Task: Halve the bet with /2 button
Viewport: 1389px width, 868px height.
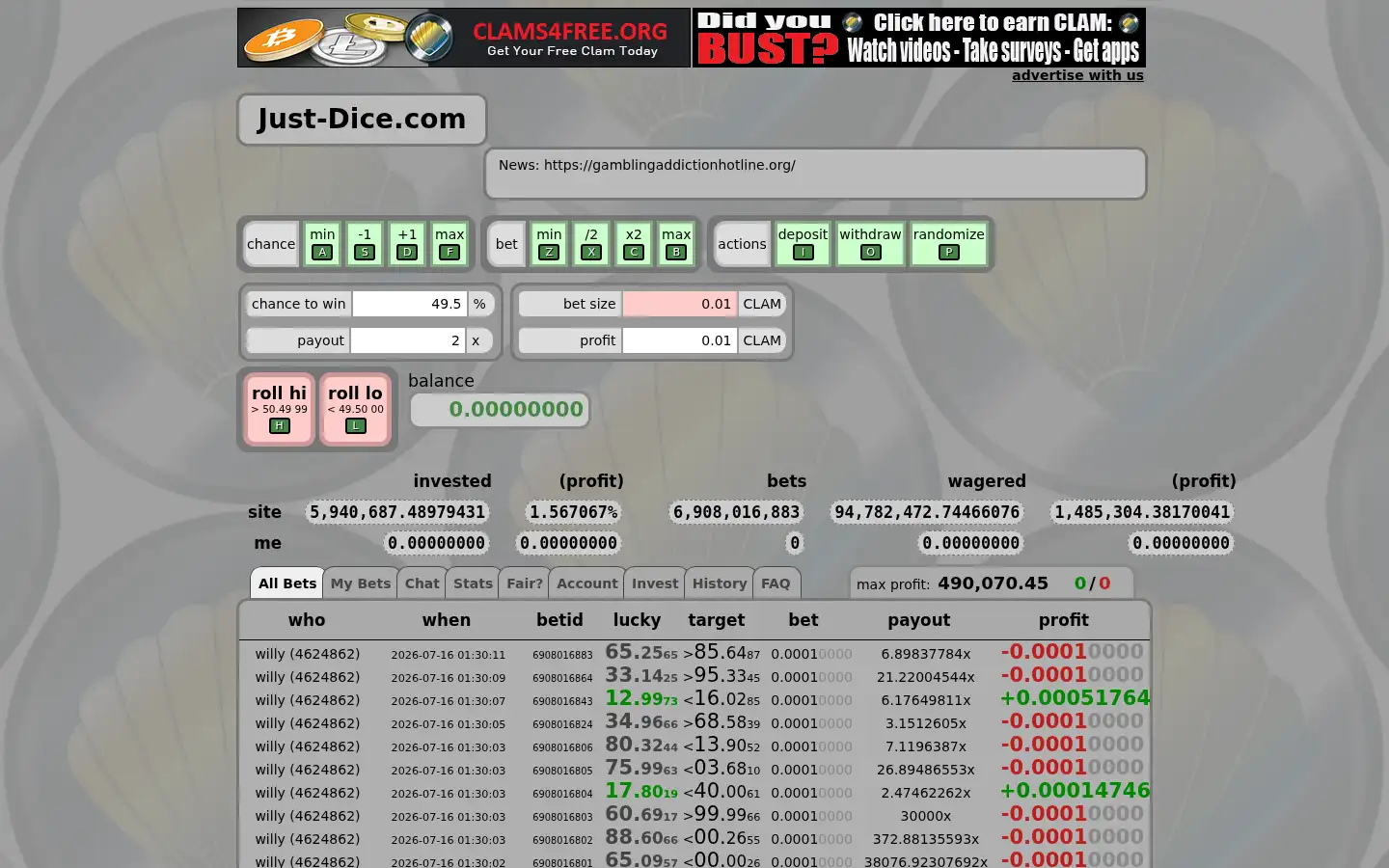Action: (591, 244)
